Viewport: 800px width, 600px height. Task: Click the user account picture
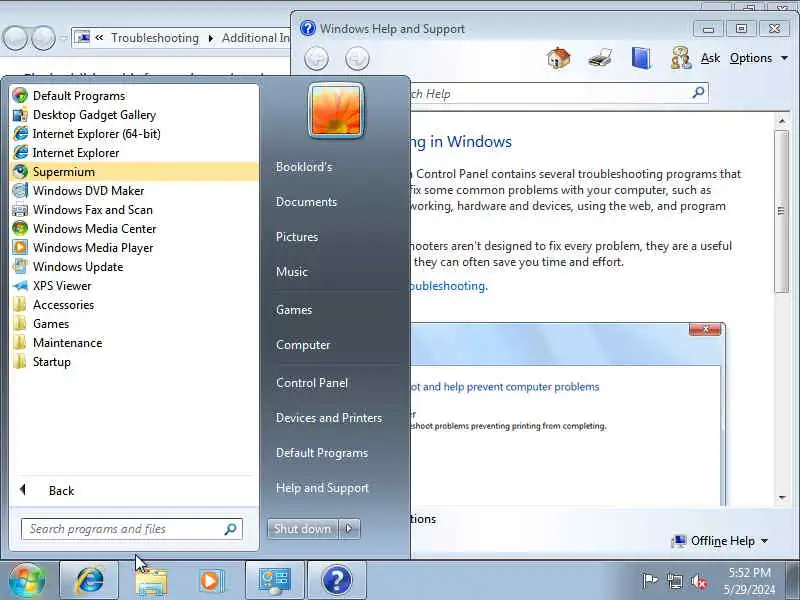(336, 111)
